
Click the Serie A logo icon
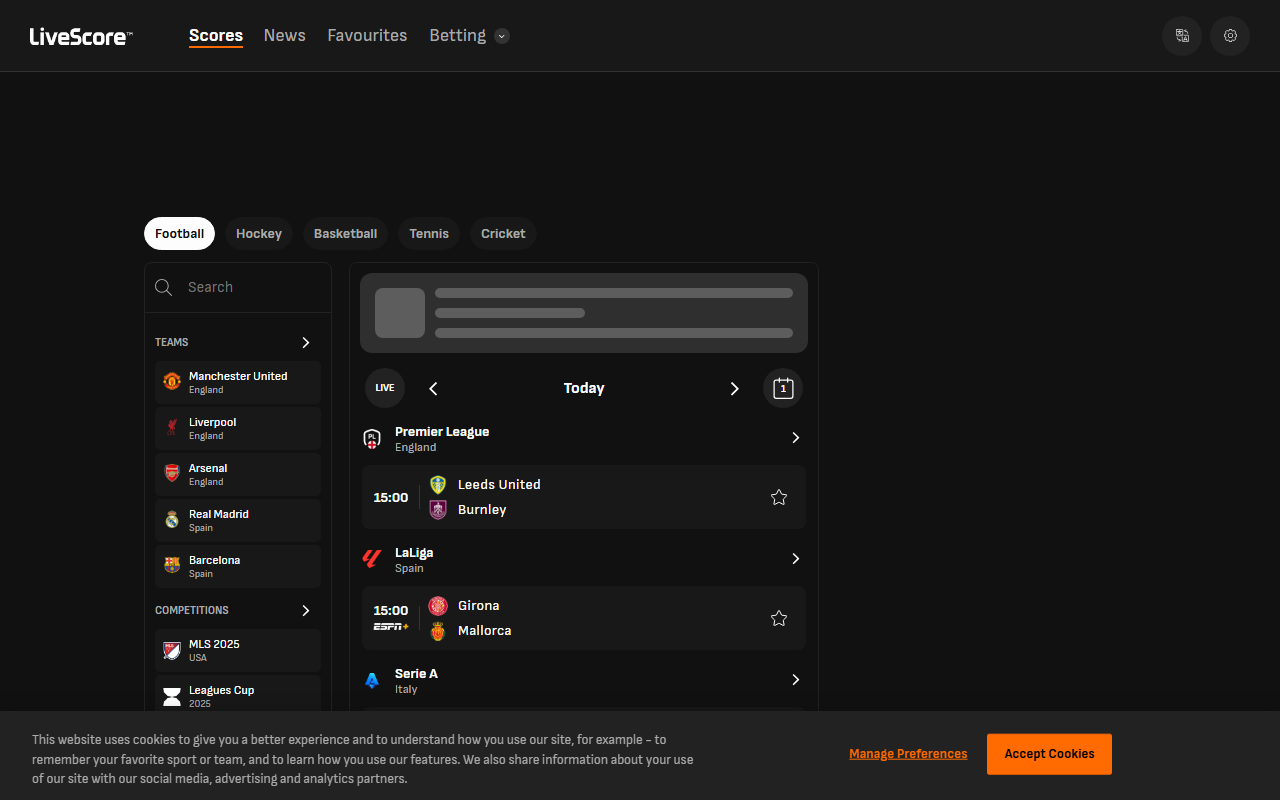(372, 680)
